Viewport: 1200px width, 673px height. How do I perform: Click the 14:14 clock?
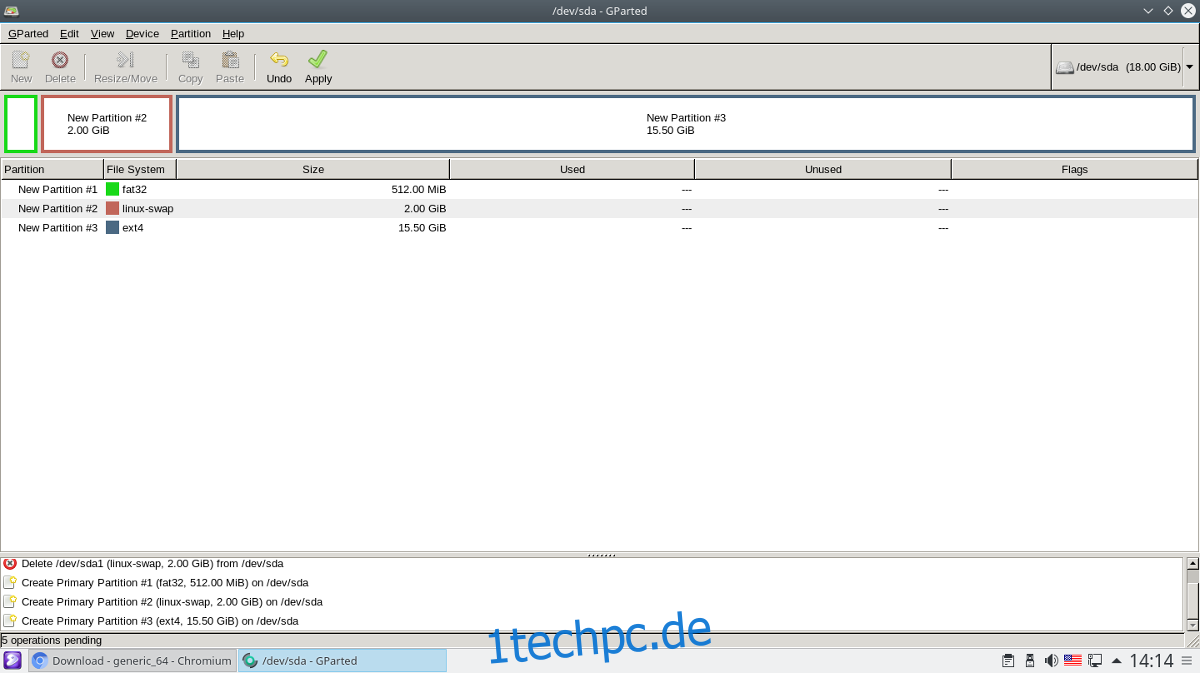click(x=1151, y=660)
